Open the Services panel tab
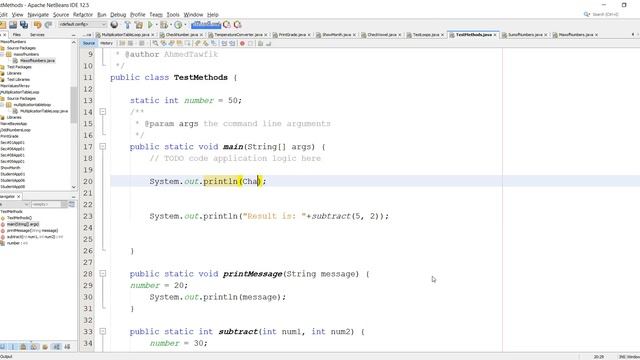 pos(37,35)
